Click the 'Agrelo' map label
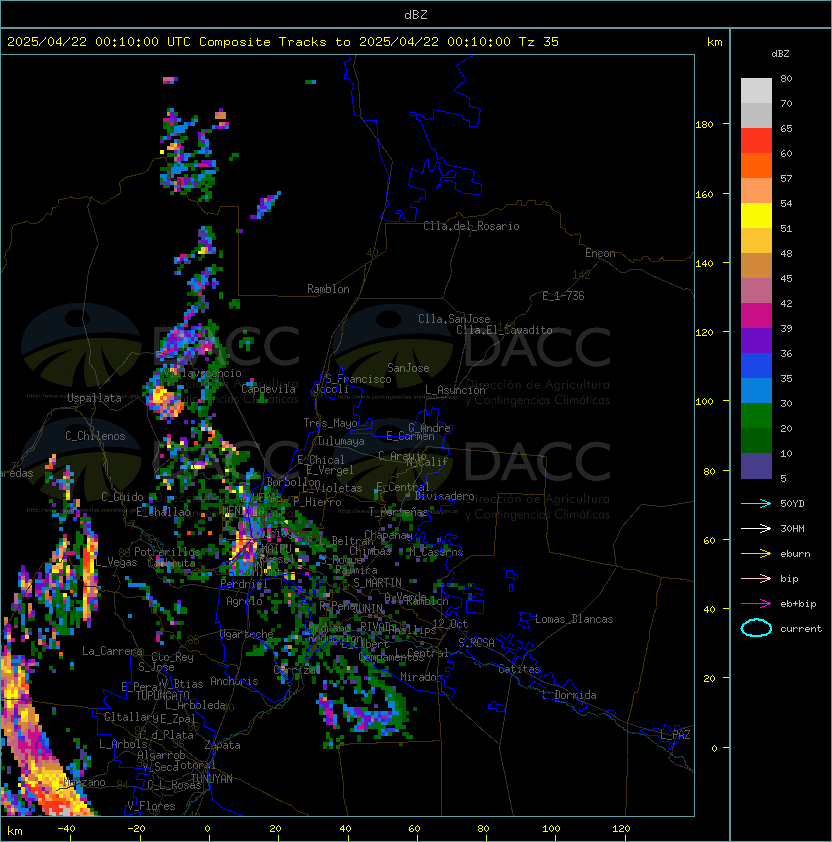Image resolution: width=832 pixels, height=842 pixels. pyautogui.click(x=244, y=601)
